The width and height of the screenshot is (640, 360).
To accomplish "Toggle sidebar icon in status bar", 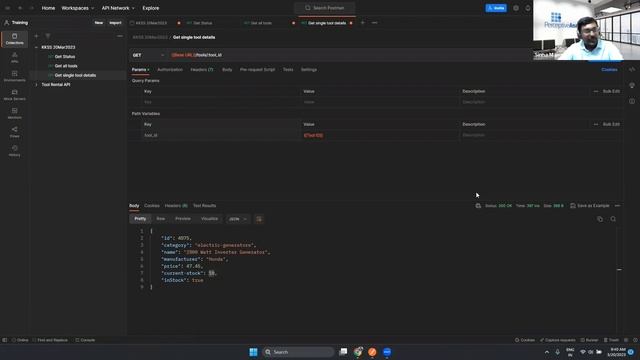I will 4,340.
